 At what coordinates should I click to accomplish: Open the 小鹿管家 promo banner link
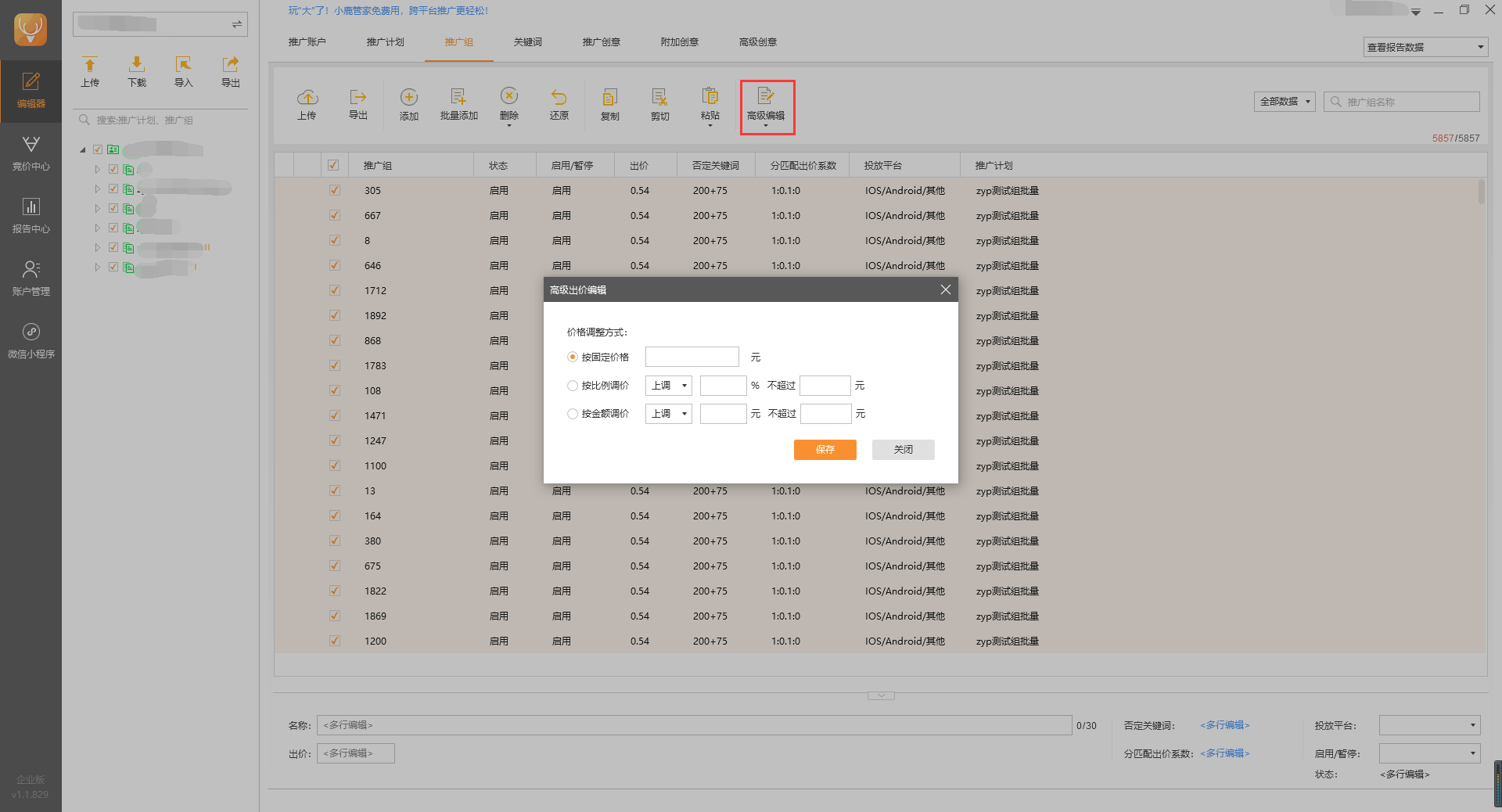coord(388,11)
